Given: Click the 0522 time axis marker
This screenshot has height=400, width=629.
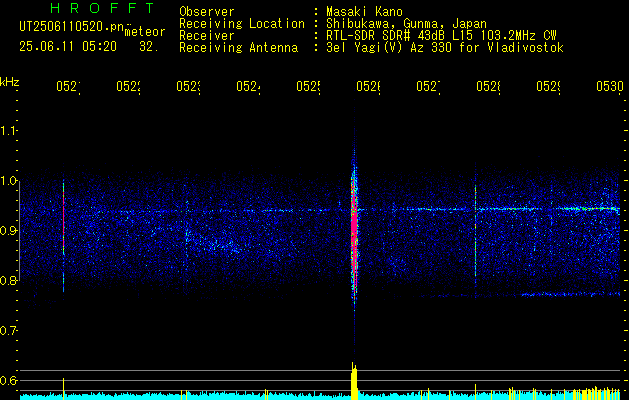Looking at the screenshot, I should pyautogui.click(x=128, y=86).
